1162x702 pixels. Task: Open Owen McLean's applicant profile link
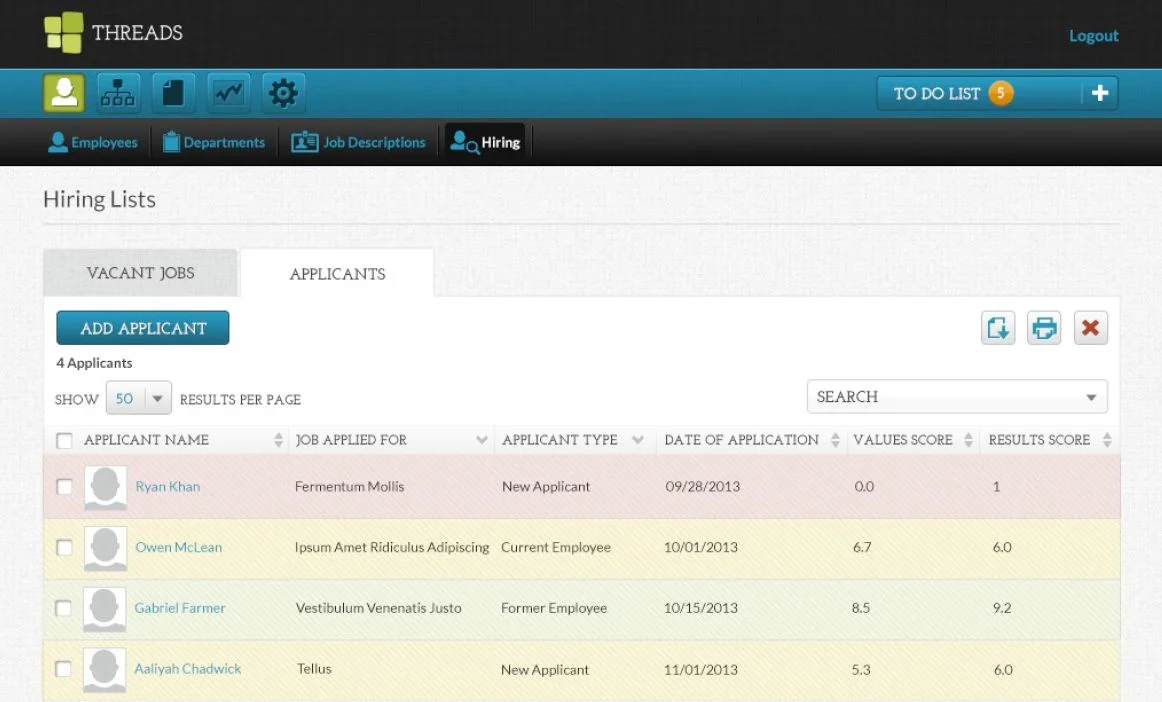(179, 548)
